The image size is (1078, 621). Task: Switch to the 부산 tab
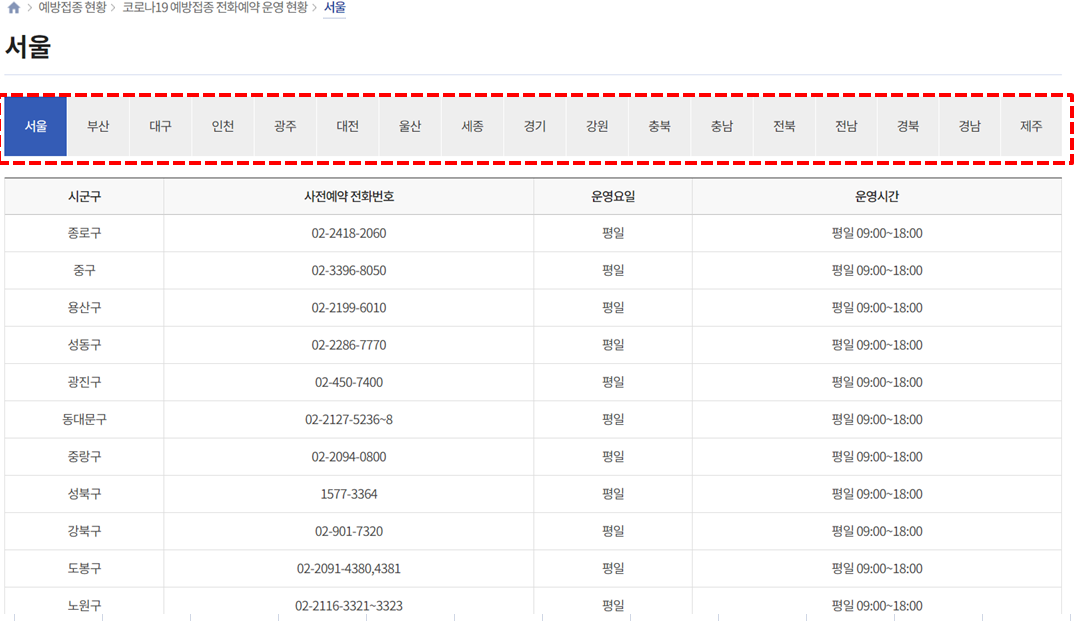point(98,127)
